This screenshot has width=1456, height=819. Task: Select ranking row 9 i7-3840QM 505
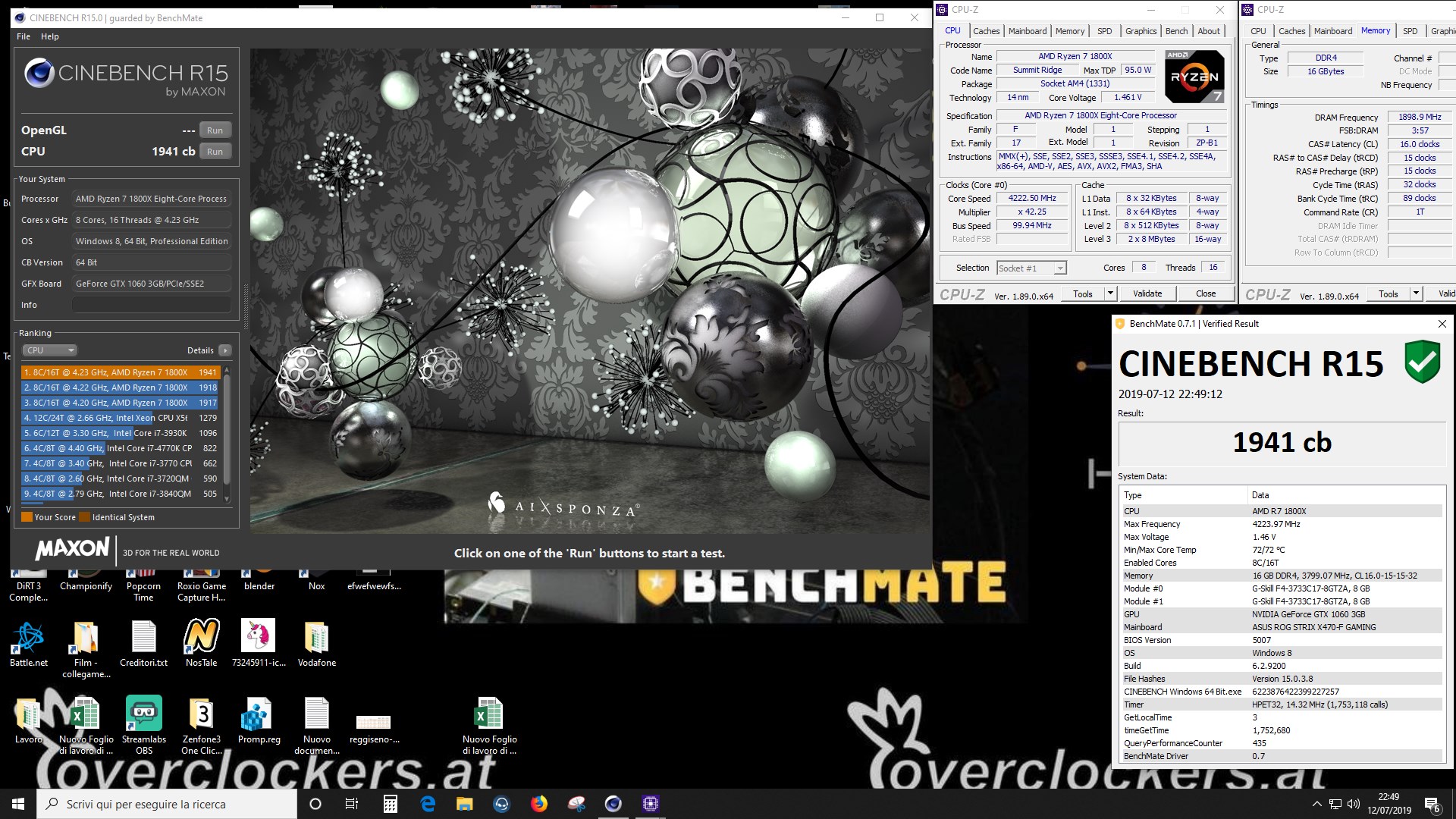pos(121,494)
